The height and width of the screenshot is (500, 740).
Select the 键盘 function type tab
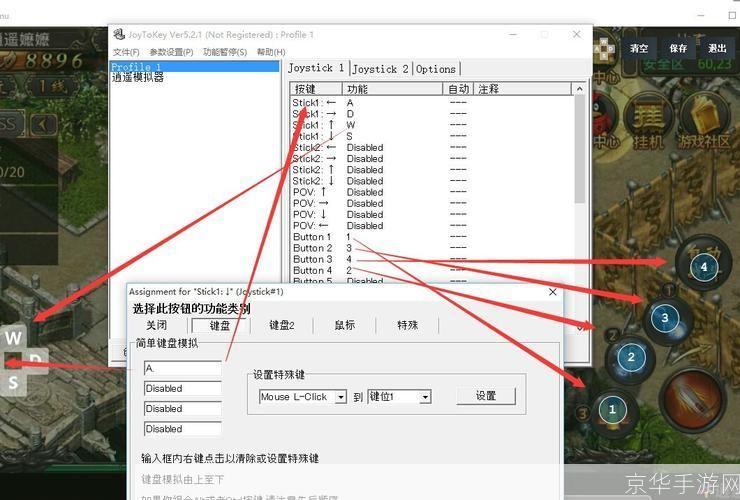click(x=219, y=325)
